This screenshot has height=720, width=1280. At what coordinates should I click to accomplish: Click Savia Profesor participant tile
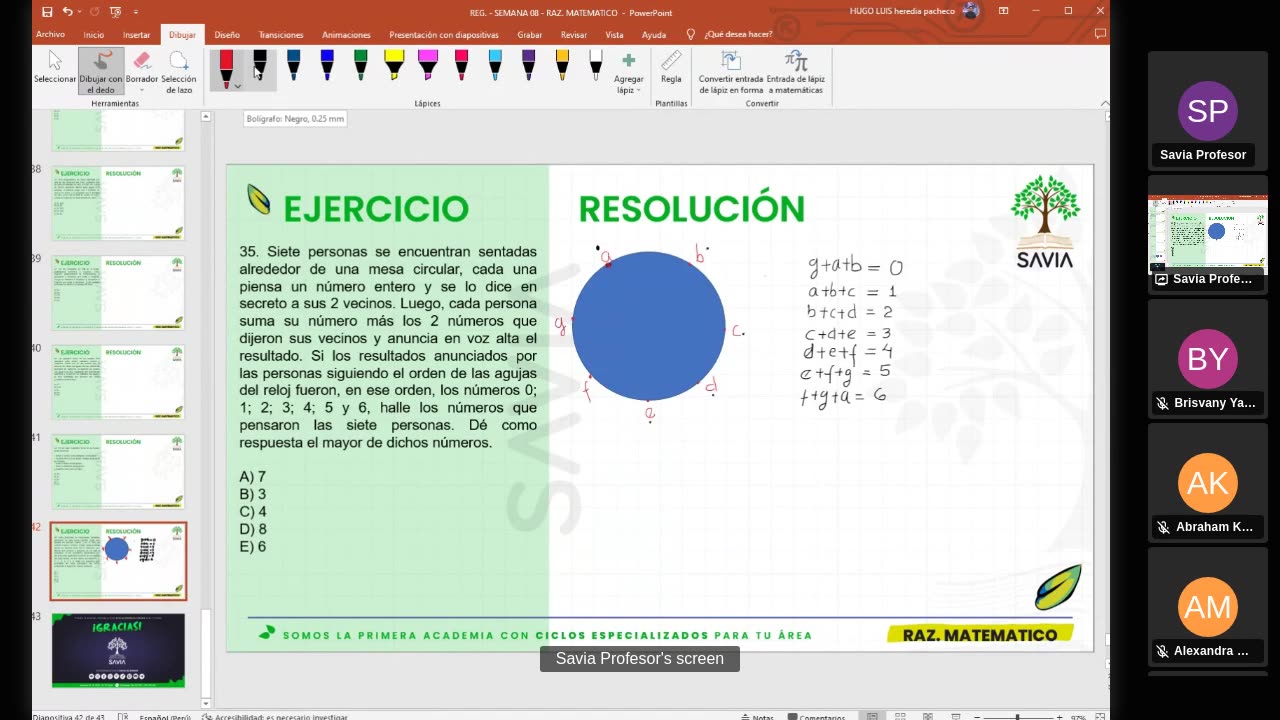tap(1208, 110)
